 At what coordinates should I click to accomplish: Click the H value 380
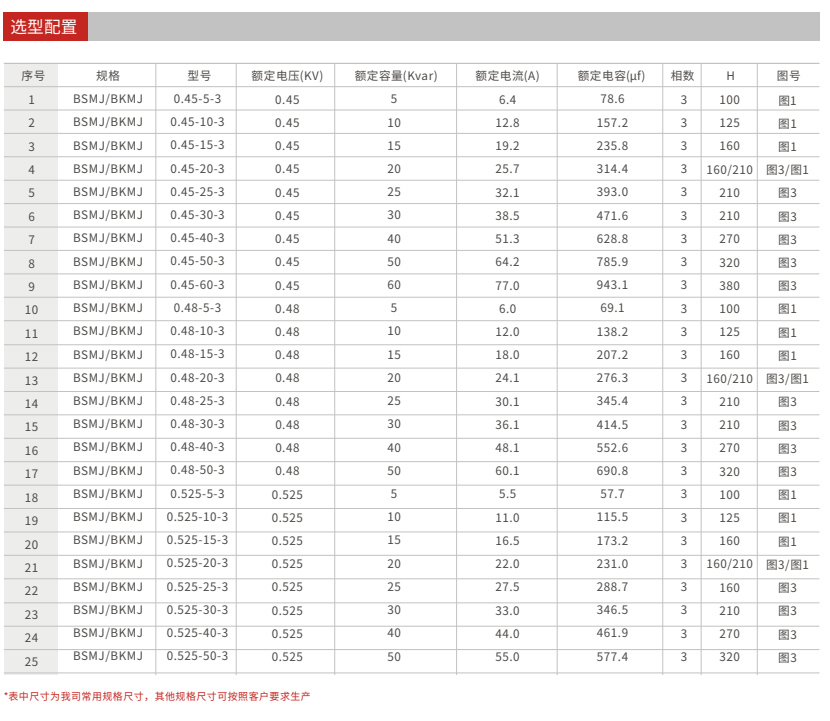(730, 286)
